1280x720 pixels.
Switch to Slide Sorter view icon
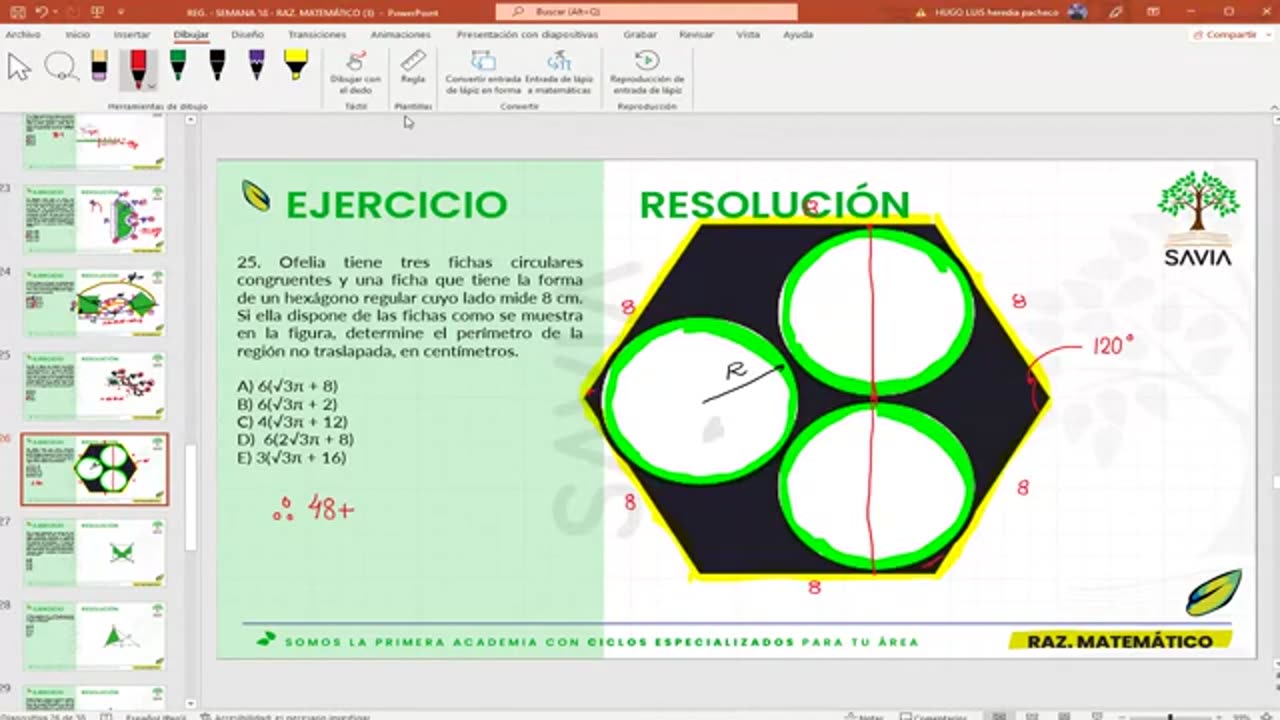tap(1032, 716)
